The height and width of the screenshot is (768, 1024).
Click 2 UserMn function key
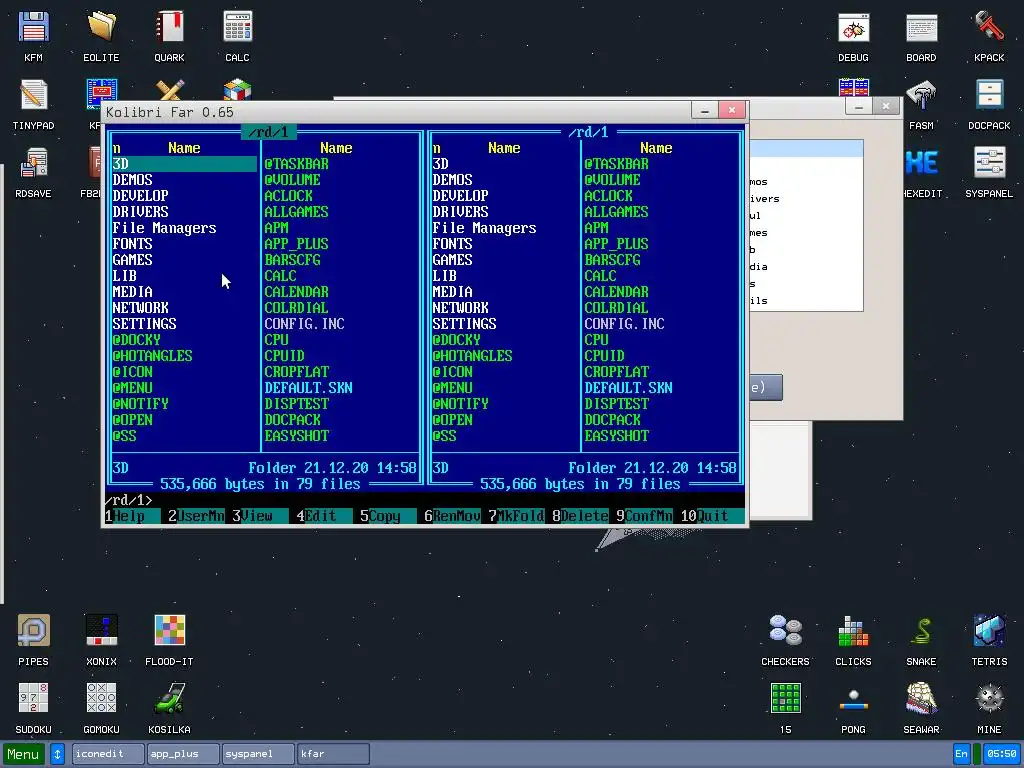tap(196, 516)
